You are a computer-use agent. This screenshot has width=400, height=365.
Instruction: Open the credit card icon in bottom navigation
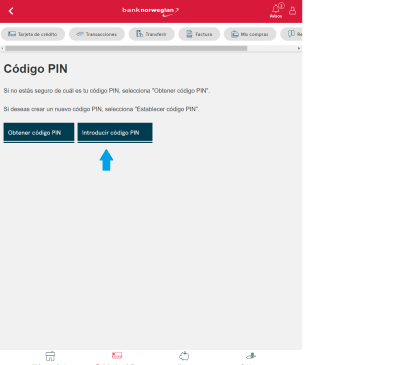[117, 355]
